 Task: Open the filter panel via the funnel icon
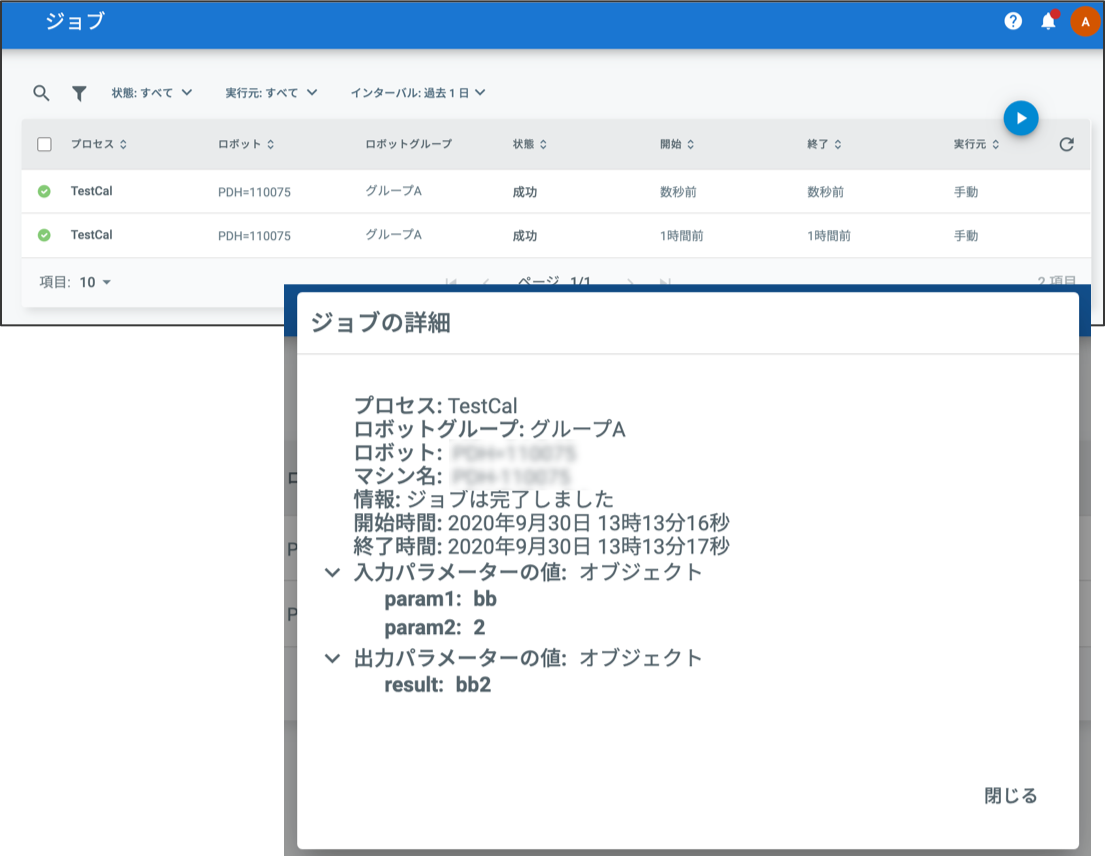pos(79,92)
